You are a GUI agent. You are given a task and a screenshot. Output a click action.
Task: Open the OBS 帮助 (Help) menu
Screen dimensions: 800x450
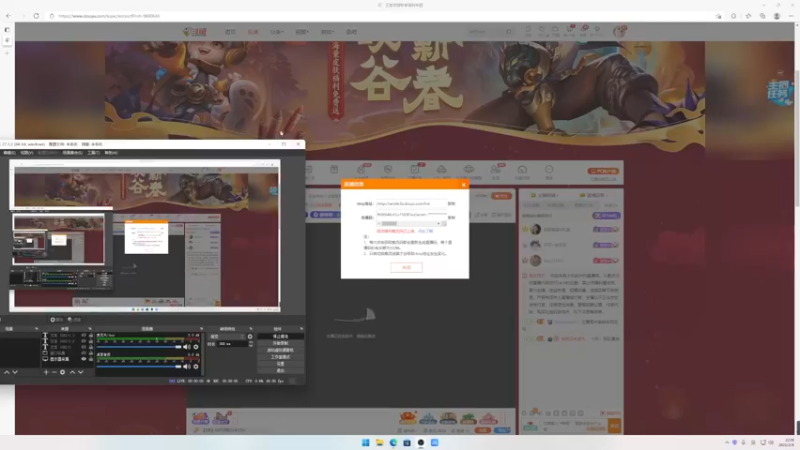coord(111,153)
